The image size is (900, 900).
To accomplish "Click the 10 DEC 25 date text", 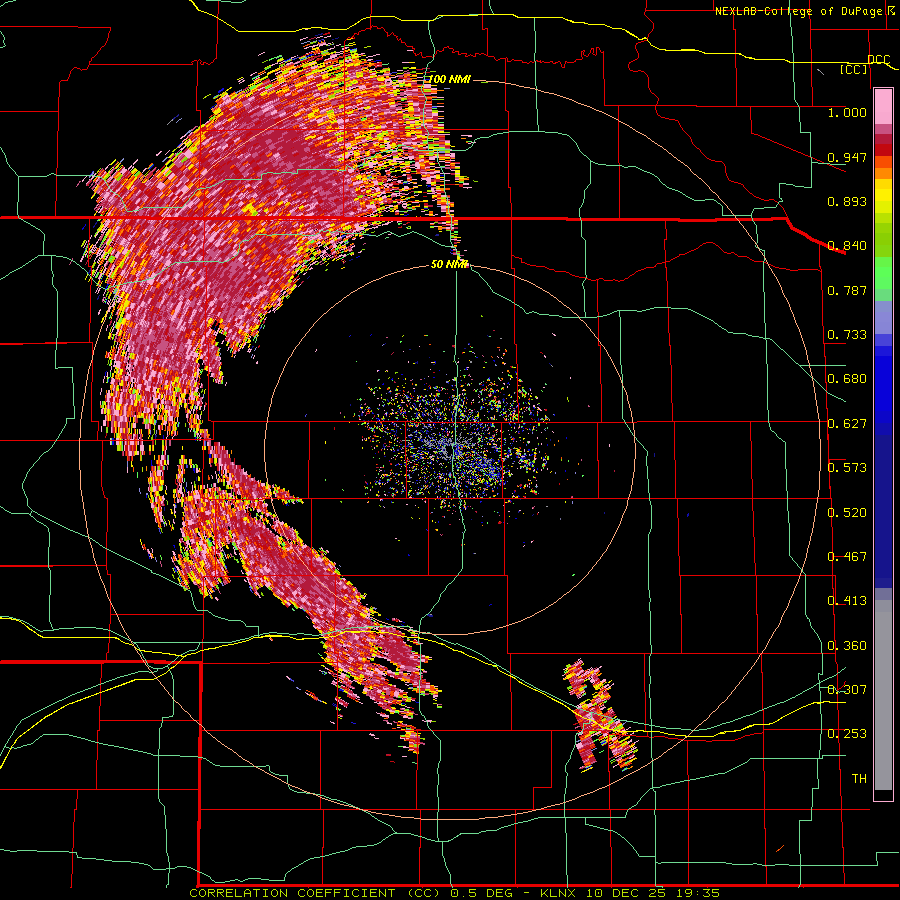I will pos(626,893).
